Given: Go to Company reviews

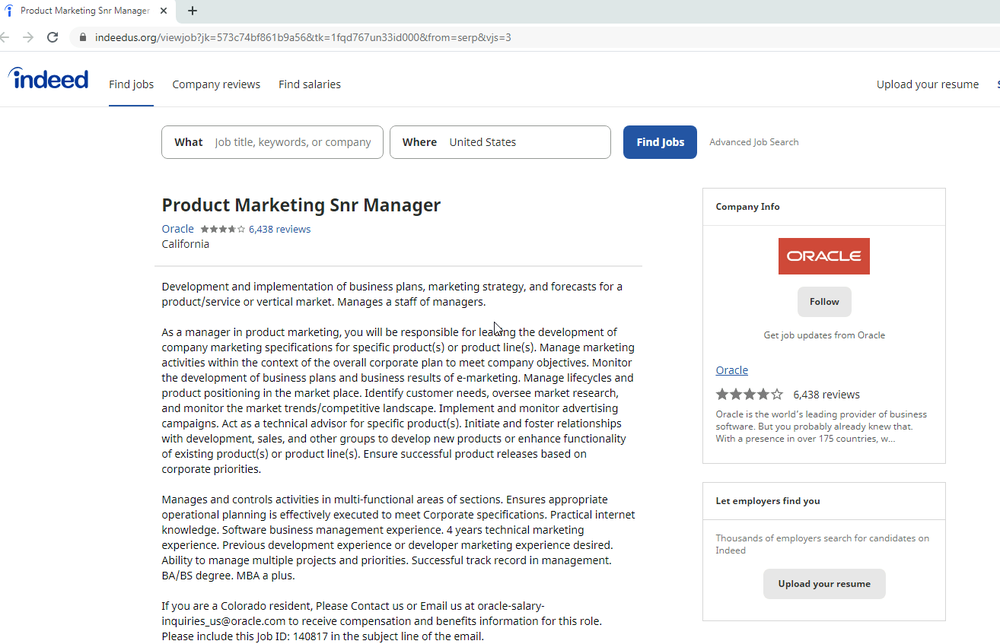Looking at the screenshot, I should point(216,84).
